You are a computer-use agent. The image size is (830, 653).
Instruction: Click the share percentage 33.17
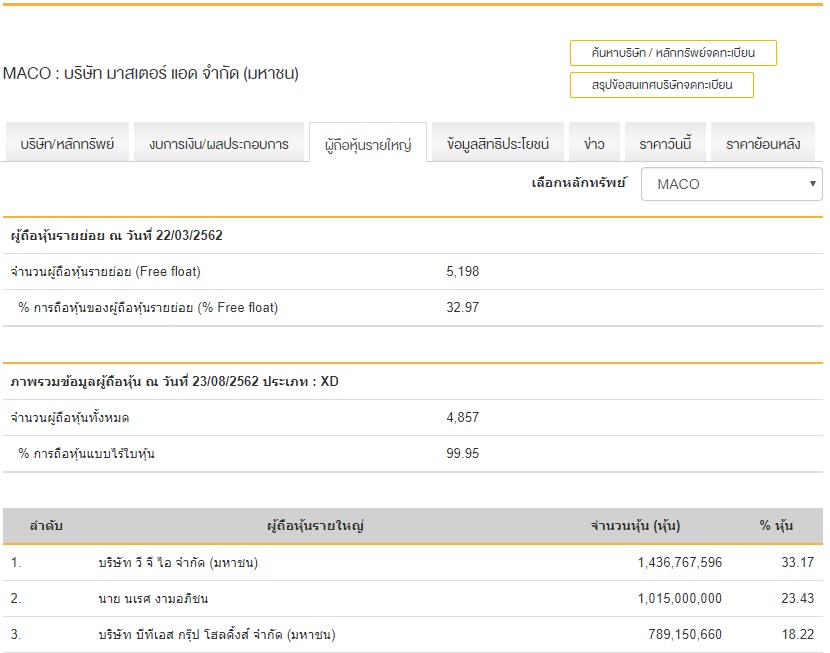(798, 563)
